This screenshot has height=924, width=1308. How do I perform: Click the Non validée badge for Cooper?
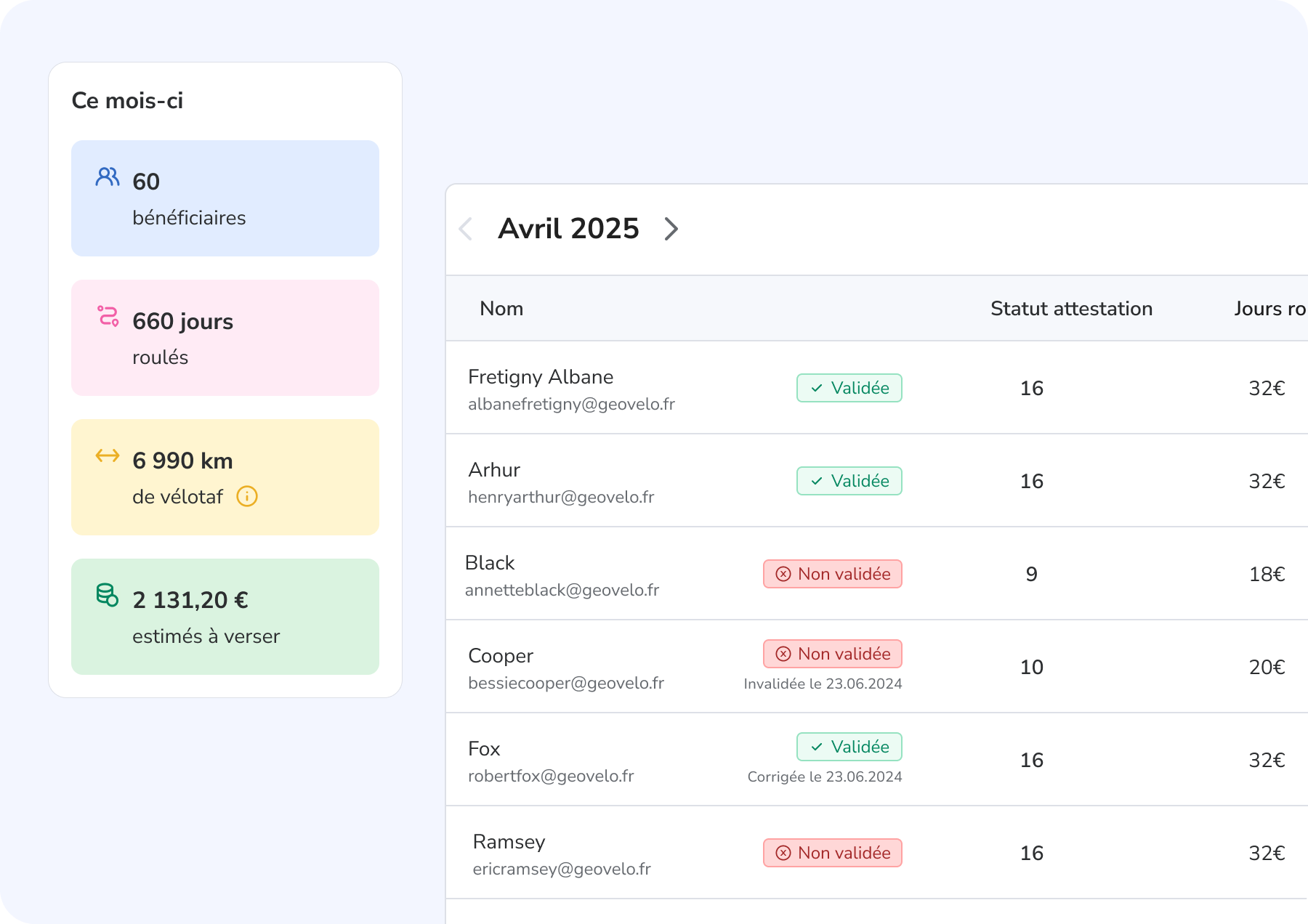833,654
